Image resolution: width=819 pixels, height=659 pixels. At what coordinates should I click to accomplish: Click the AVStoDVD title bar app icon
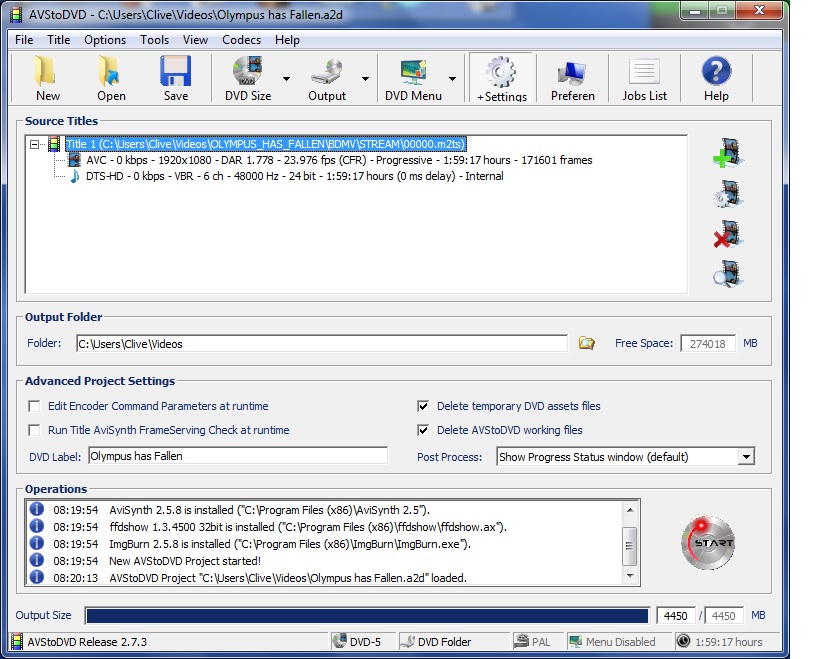[x=16, y=14]
